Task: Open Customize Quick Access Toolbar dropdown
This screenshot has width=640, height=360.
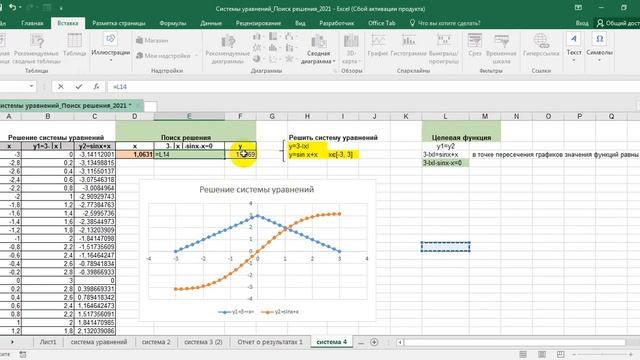Action: coord(61,8)
